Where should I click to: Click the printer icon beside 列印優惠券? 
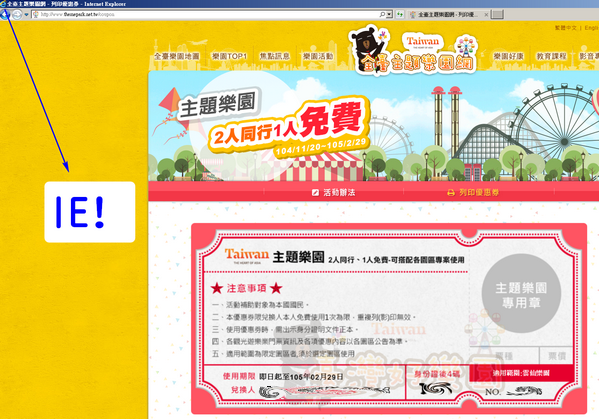[x=451, y=193]
